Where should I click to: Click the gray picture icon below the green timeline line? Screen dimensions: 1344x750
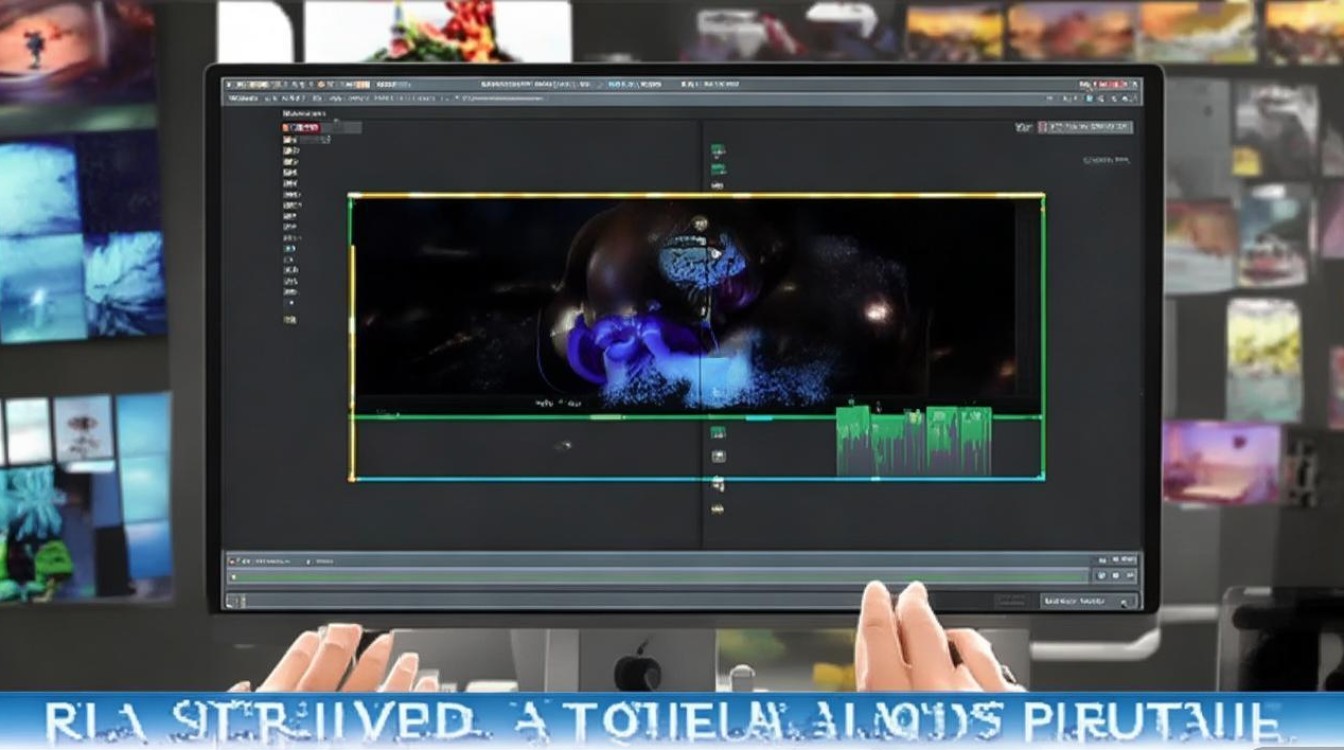717,456
